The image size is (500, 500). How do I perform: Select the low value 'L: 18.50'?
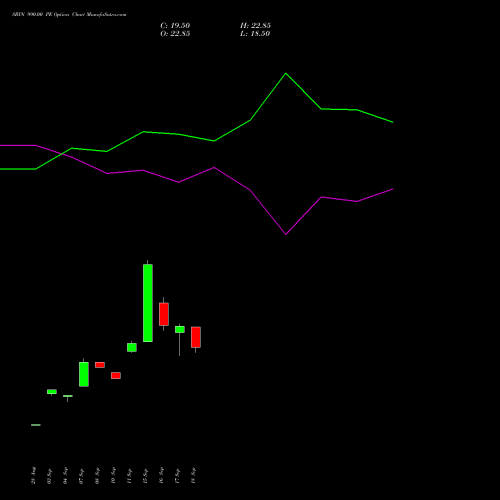[255, 34]
